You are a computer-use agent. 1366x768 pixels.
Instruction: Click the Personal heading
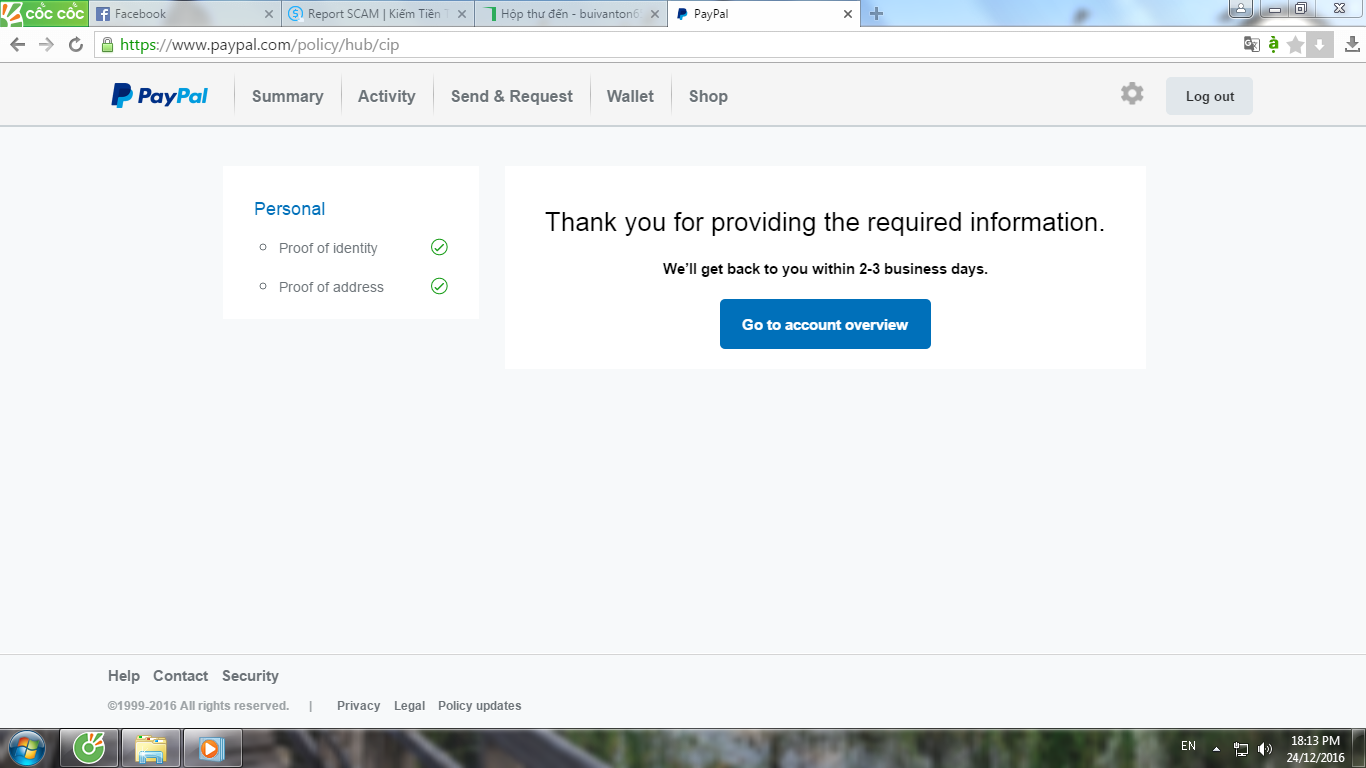[289, 209]
